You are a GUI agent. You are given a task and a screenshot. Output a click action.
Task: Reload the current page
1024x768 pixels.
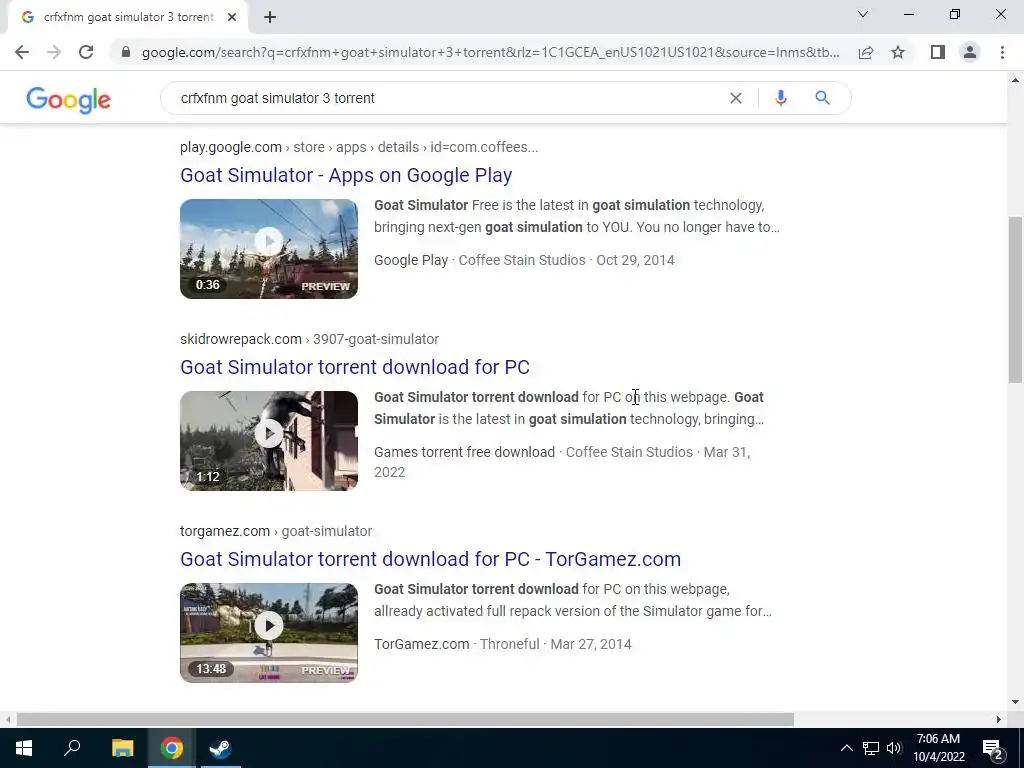point(86,52)
